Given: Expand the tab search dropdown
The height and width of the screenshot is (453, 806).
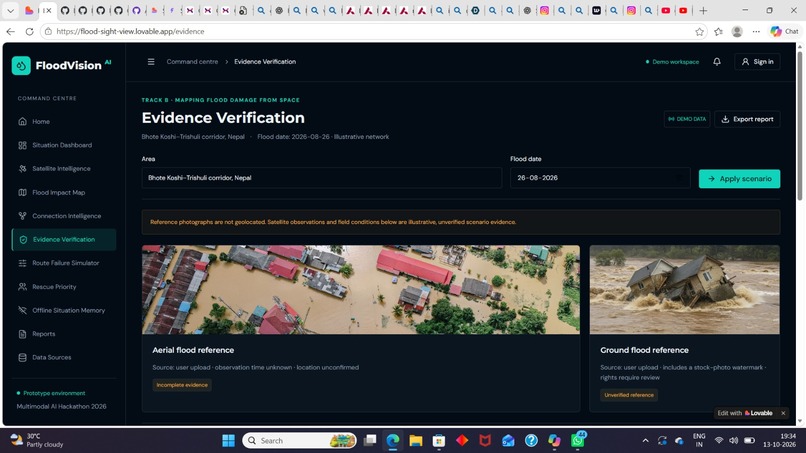Looking at the screenshot, I should pyautogui.click(x=10, y=10).
